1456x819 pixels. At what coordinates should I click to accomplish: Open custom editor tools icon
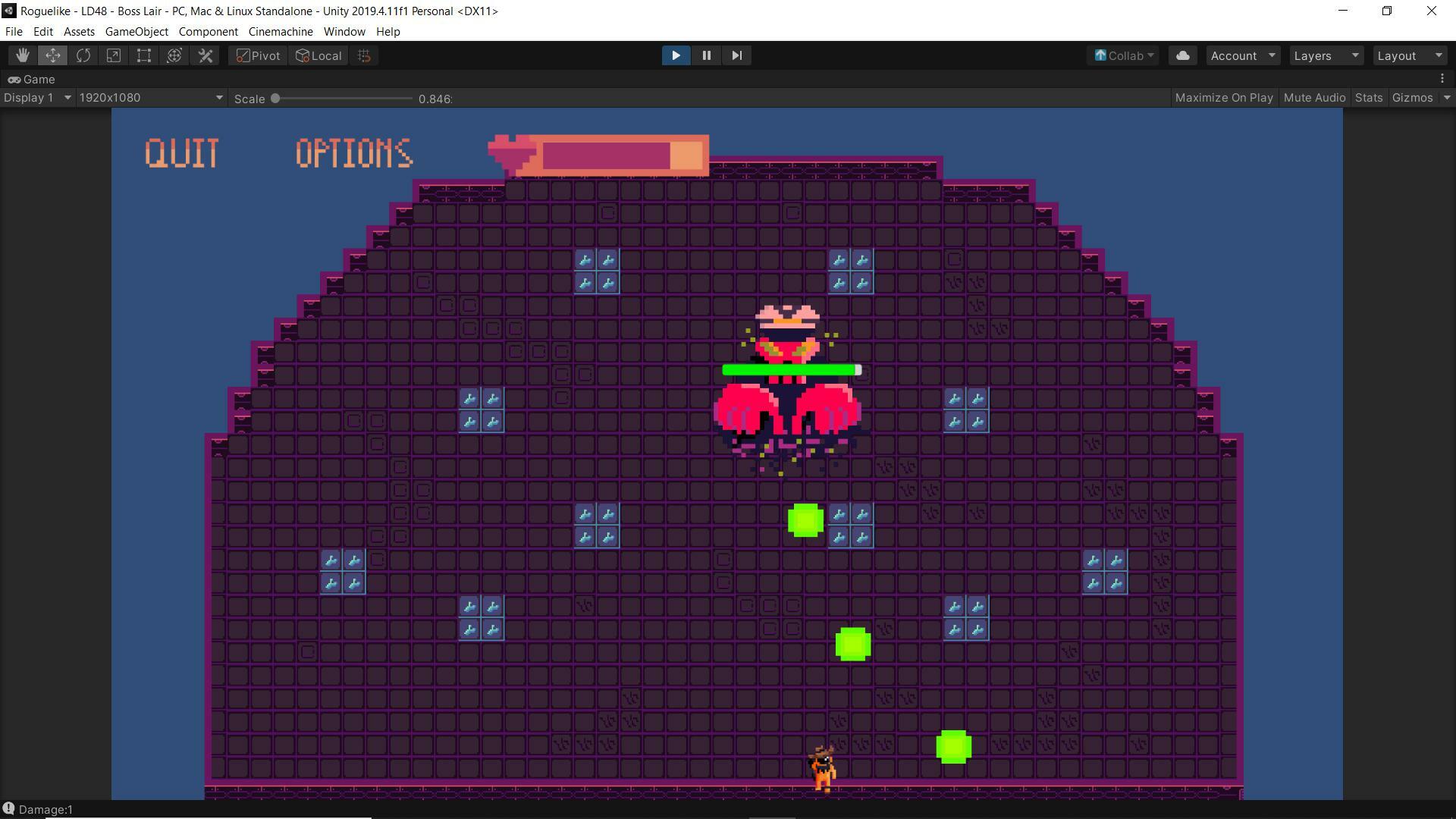[206, 55]
